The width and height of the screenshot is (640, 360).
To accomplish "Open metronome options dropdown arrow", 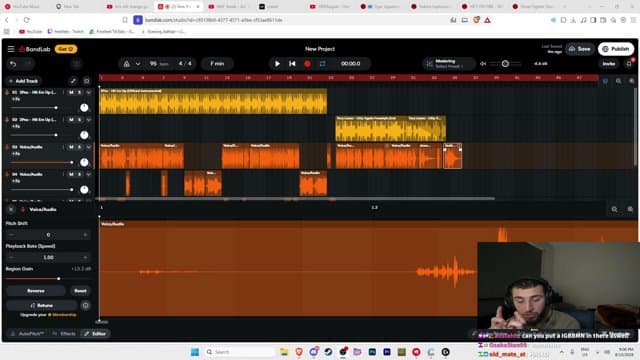I will [138, 64].
